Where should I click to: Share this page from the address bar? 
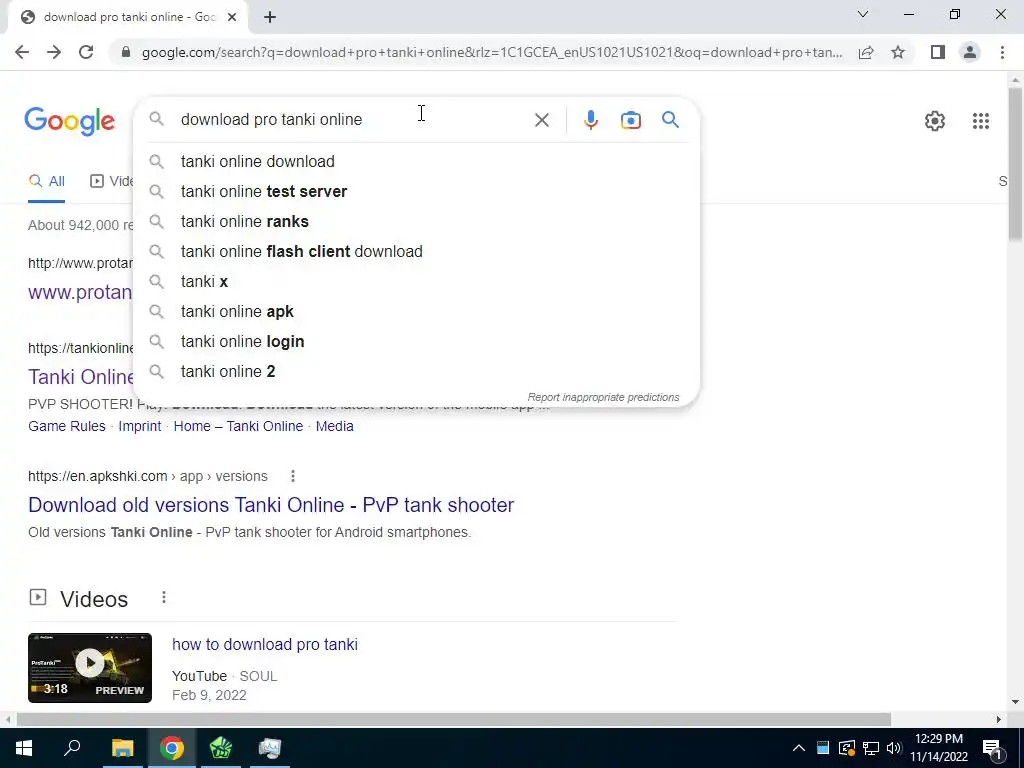(x=866, y=52)
